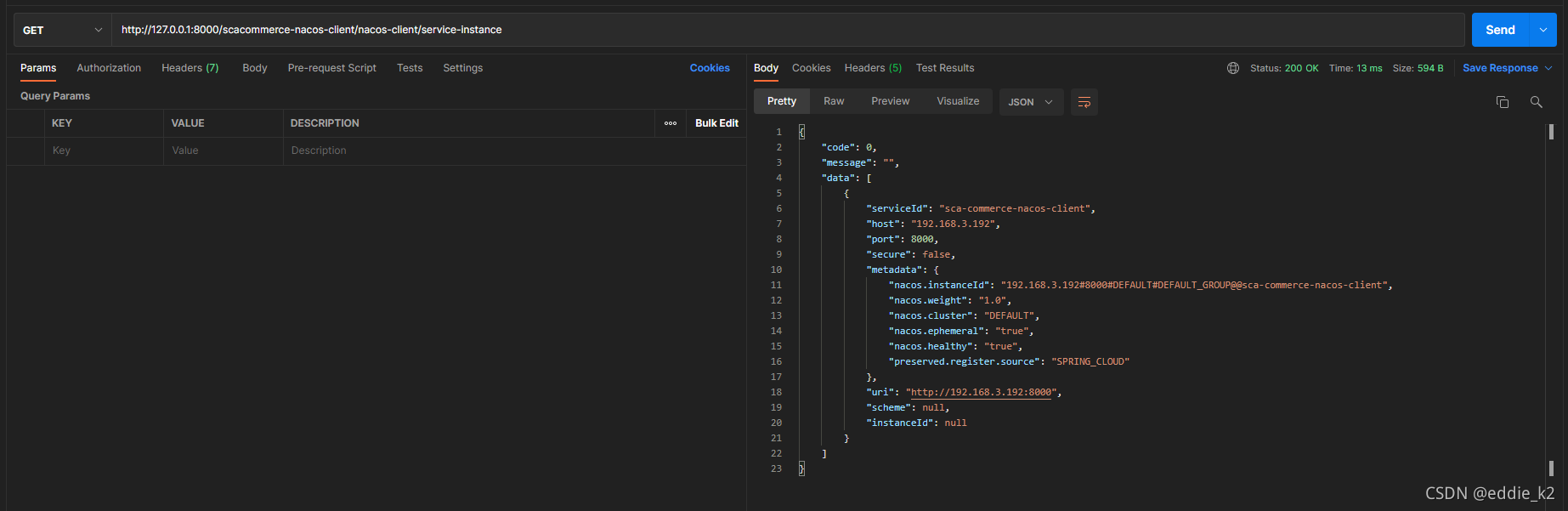Click the "instanceId" null entry key
The height and width of the screenshot is (511, 1568).
899,423
